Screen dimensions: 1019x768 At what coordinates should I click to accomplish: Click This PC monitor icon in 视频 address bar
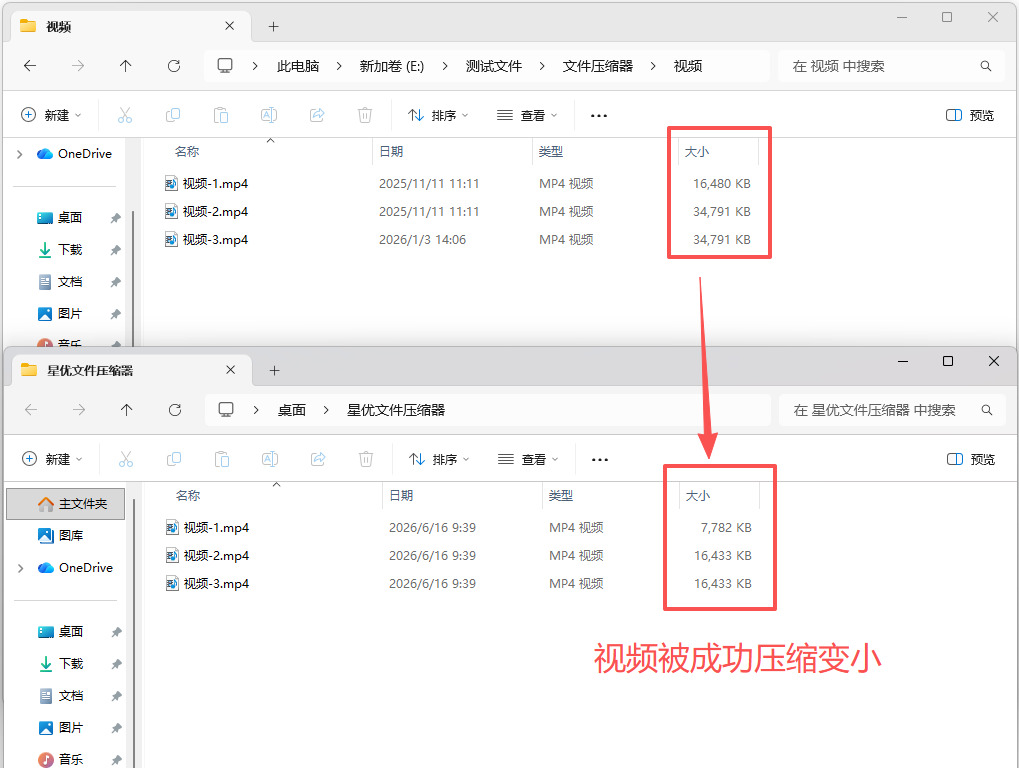click(225, 66)
